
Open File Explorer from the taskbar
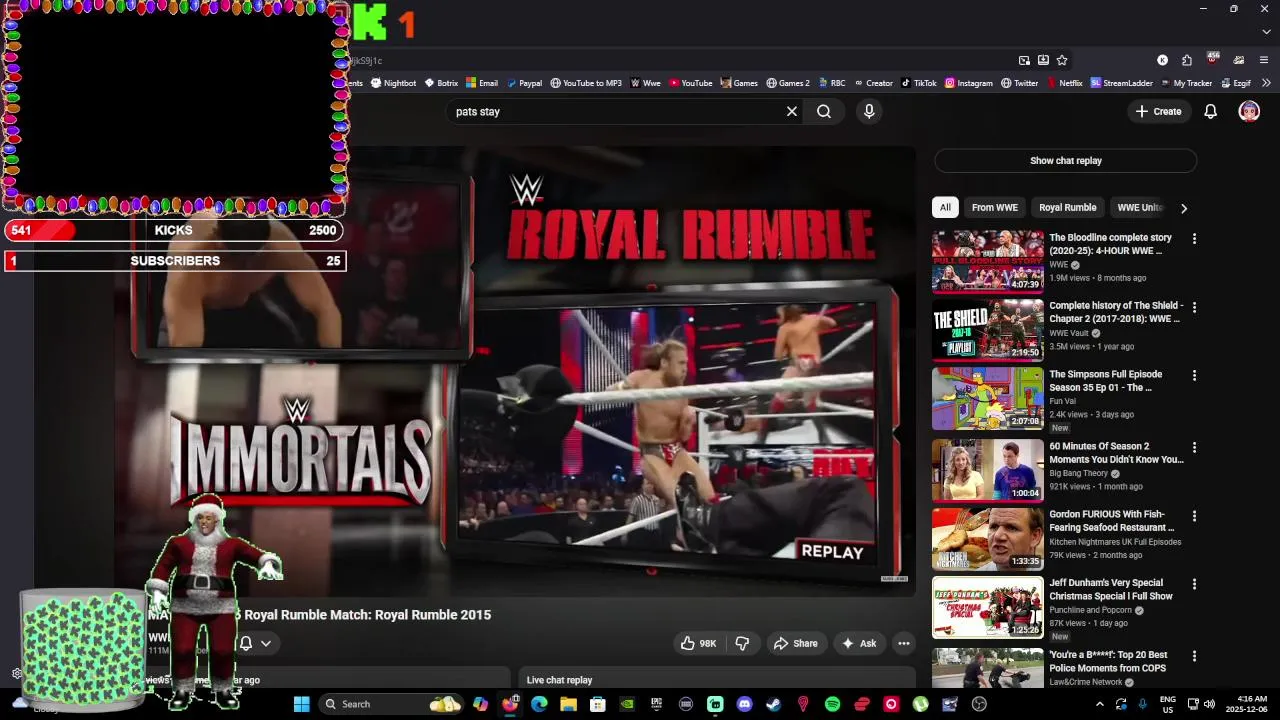tap(569, 704)
